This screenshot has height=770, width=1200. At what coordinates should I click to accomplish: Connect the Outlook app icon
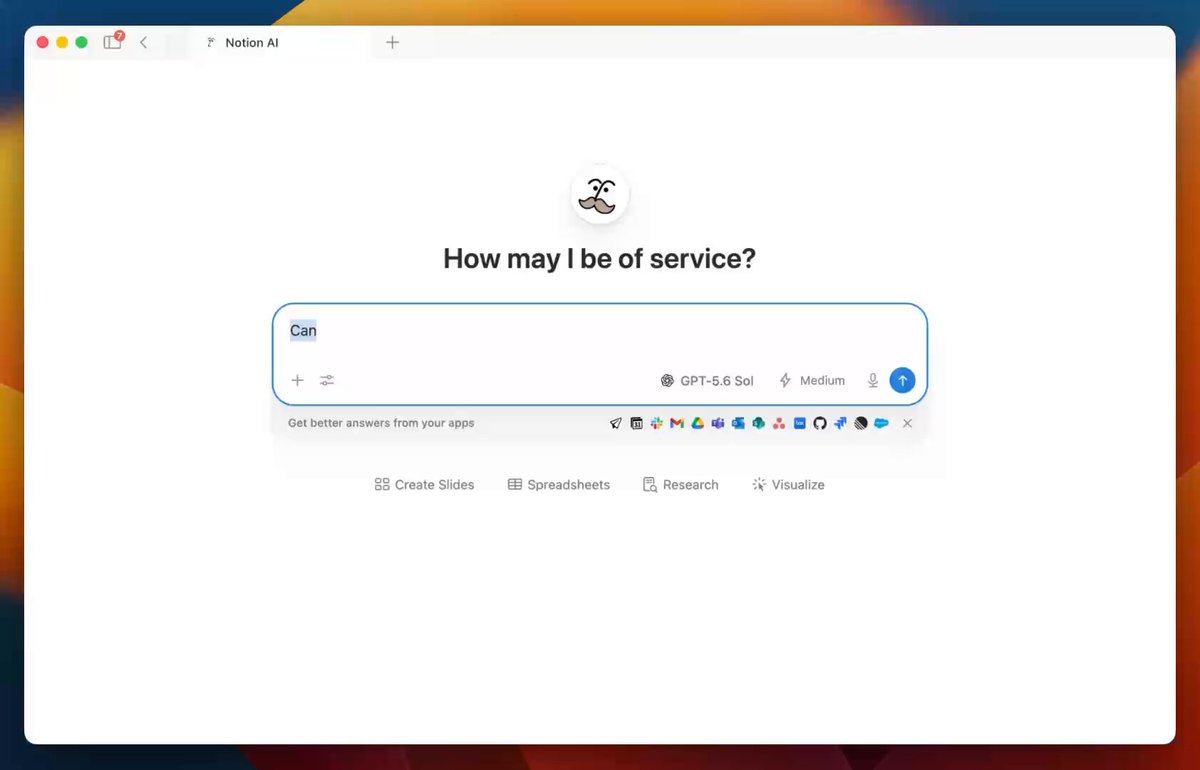(x=738, y=423)
